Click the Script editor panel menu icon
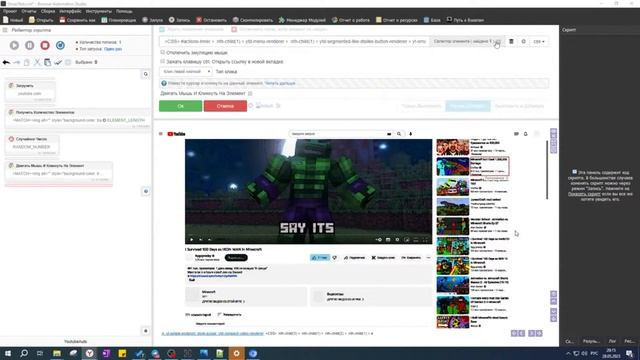The image size is (640, 360). 5,30
